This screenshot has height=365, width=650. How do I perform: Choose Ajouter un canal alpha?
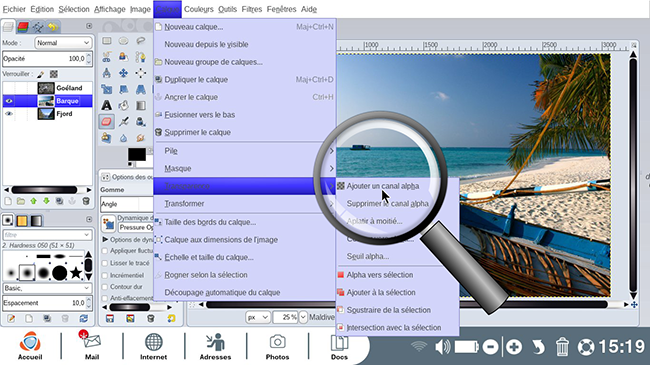(383, 186)
